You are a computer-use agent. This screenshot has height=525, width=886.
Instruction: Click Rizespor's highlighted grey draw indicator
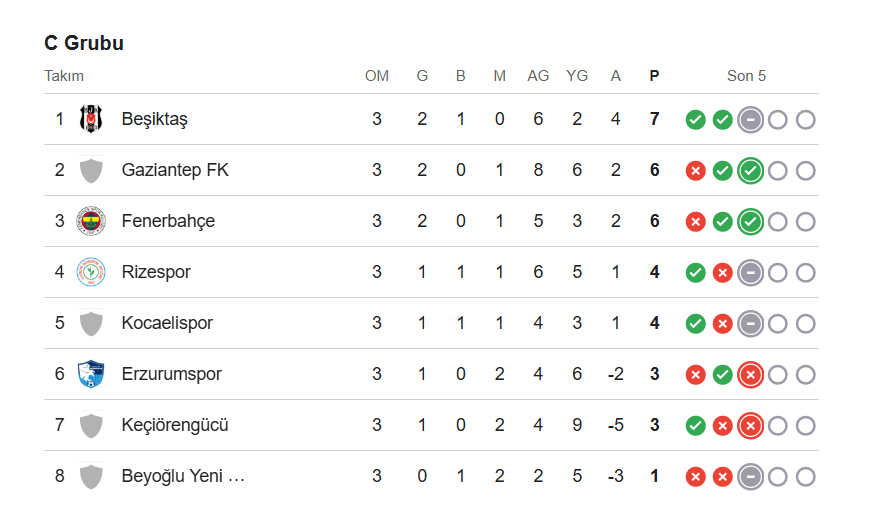coord(750,273)
